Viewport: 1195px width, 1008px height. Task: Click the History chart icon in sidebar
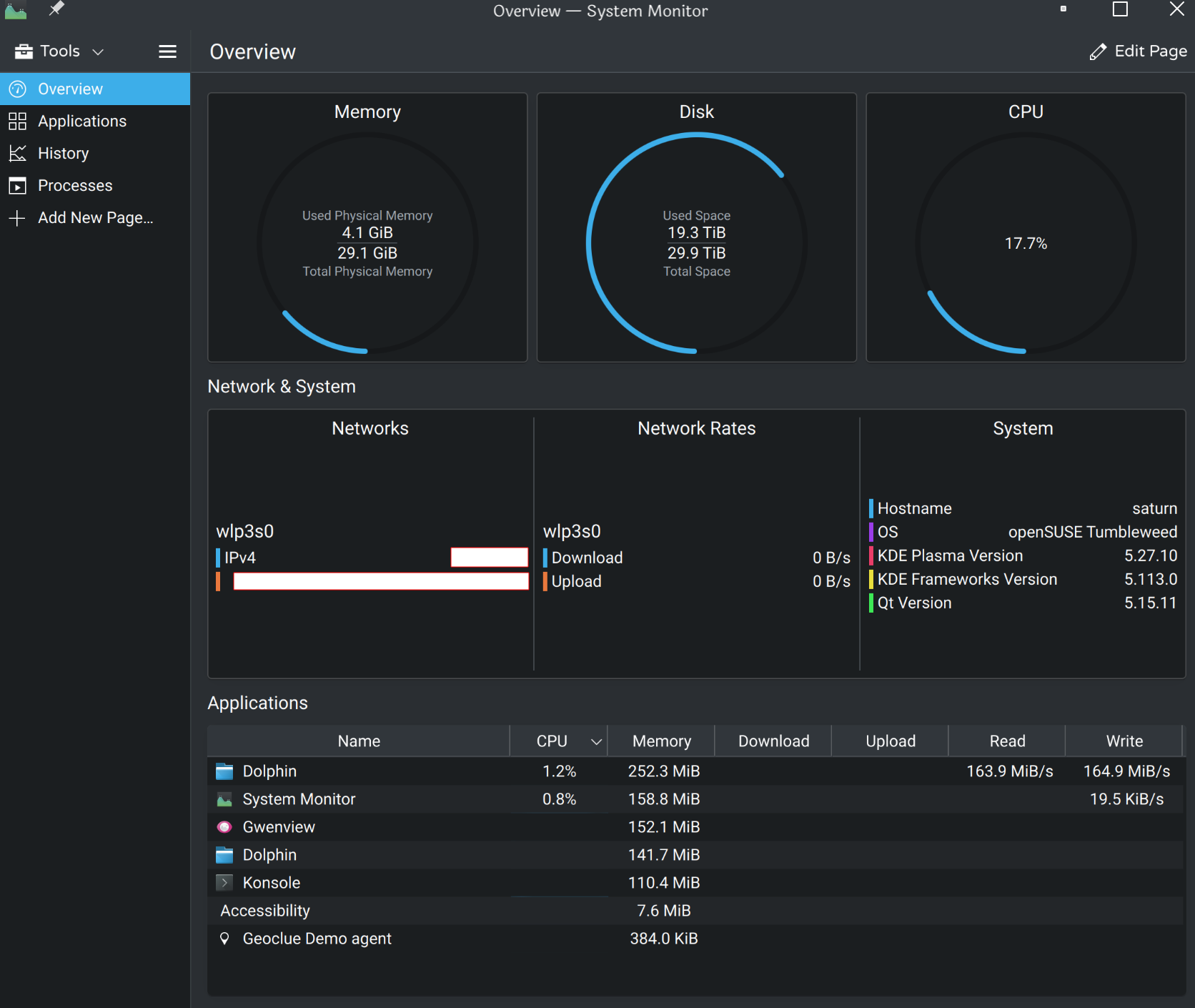17,153
